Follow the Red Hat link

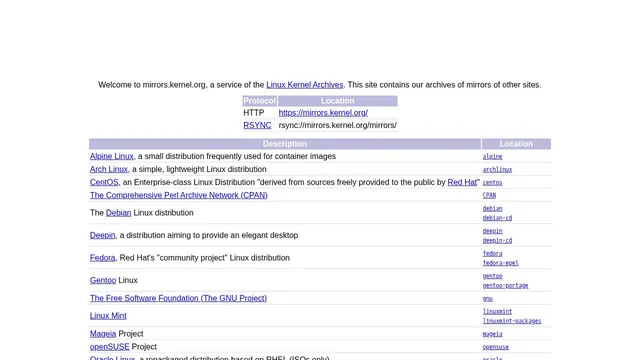(462, 182)
